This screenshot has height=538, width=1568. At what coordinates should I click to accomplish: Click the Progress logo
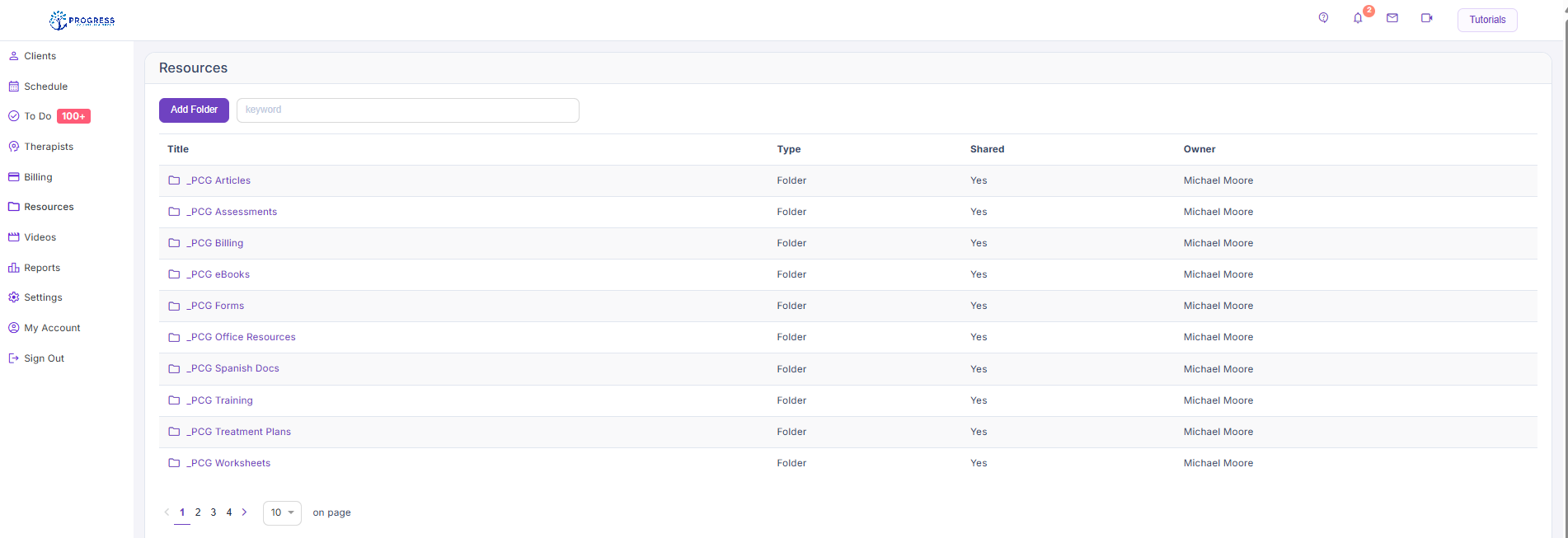coord(82,21)
